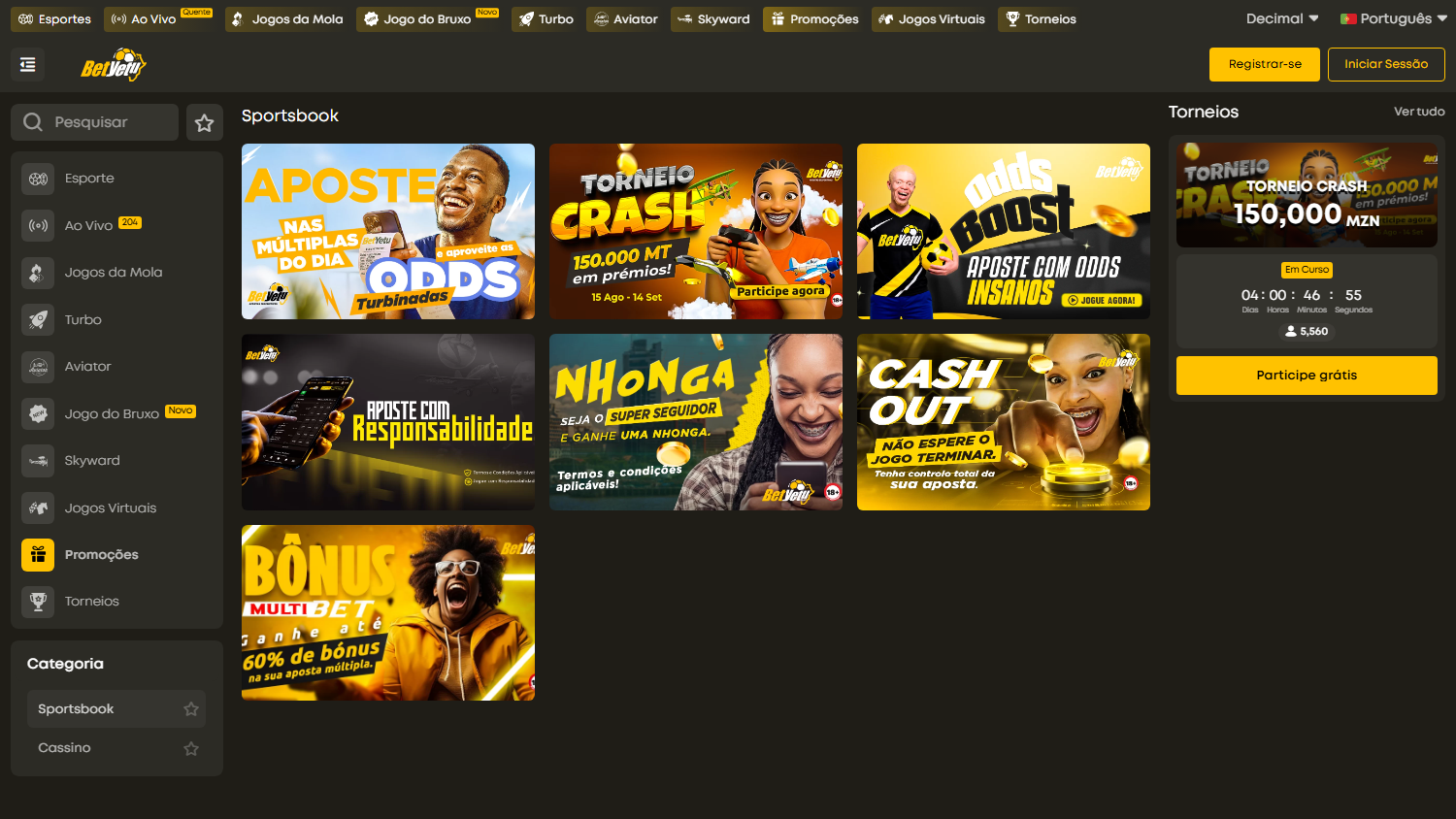Click the Novo badge beside Jogo do Bruxo sidebar
Screen dimensions: 1456x819
coord(181,410)
